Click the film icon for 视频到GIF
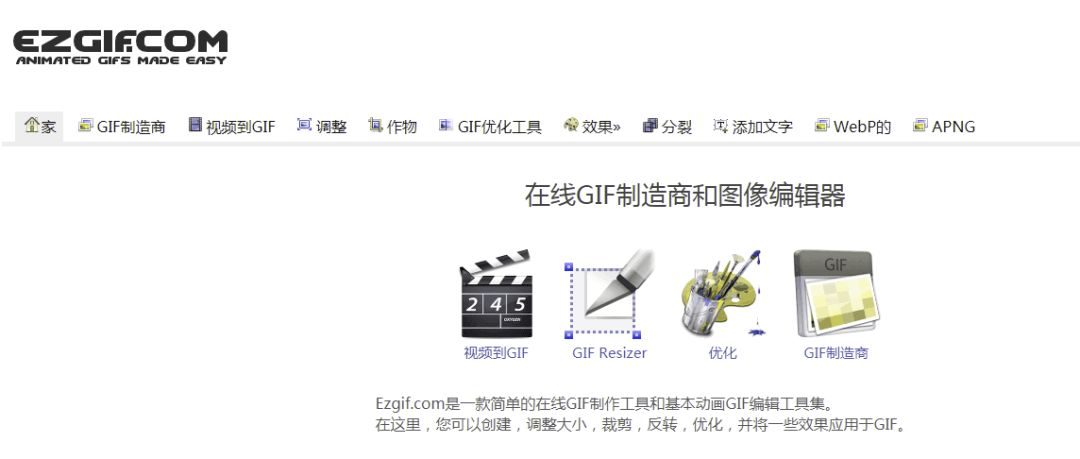The height and width of the screenshot is (459, 1080). (x=196, y=125)
